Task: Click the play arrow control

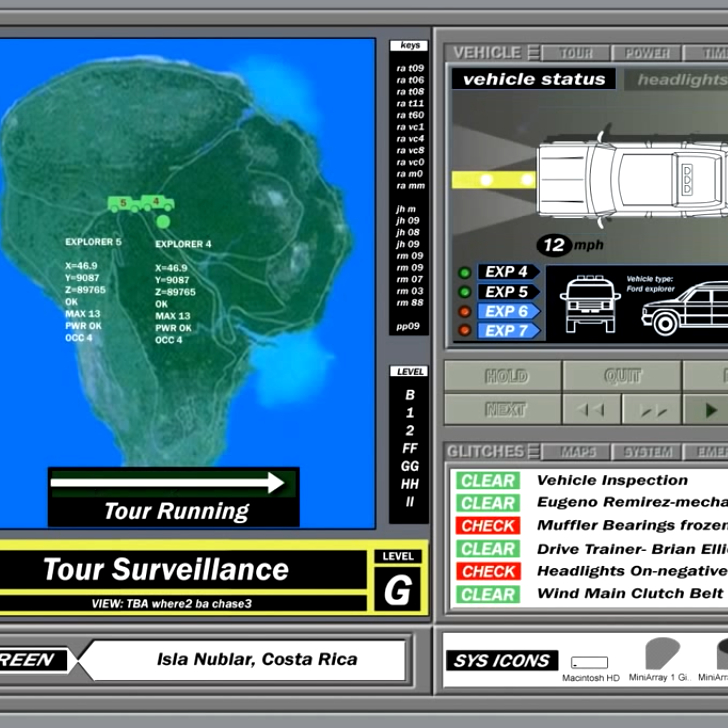Action: (x=710, y=410)
